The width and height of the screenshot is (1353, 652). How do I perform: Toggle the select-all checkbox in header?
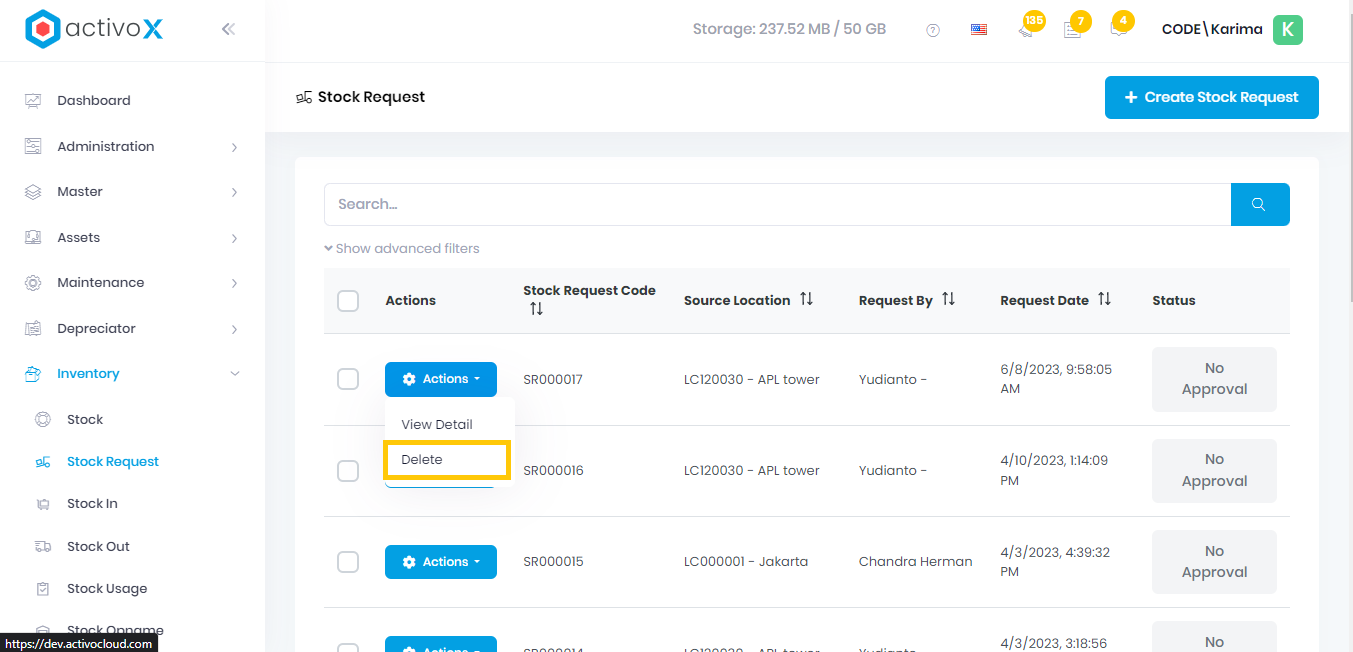pyautogui.click(x=348, y=300)
